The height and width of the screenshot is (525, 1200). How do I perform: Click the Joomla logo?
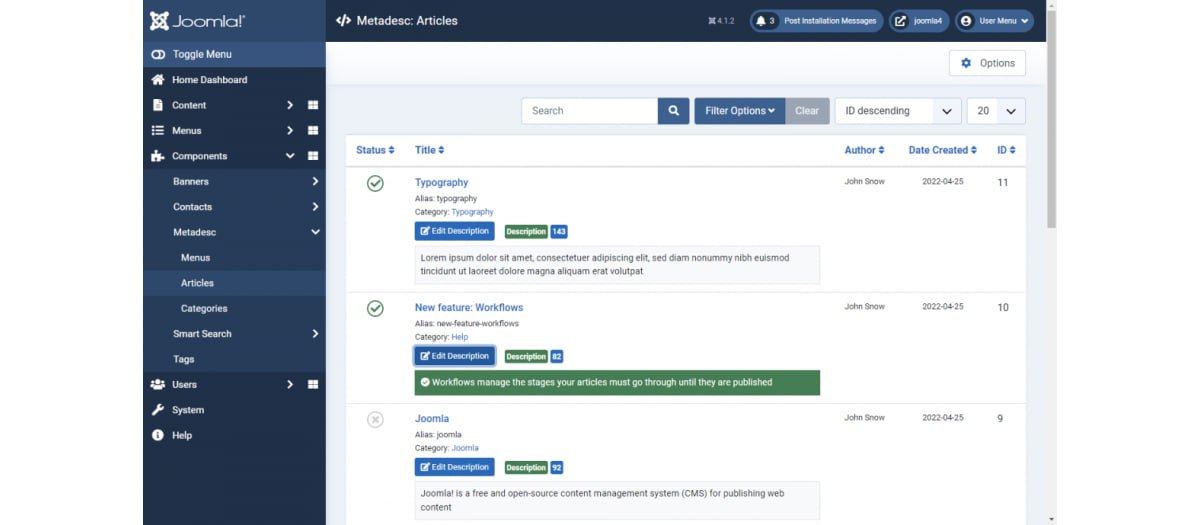(x=197, y=20)
